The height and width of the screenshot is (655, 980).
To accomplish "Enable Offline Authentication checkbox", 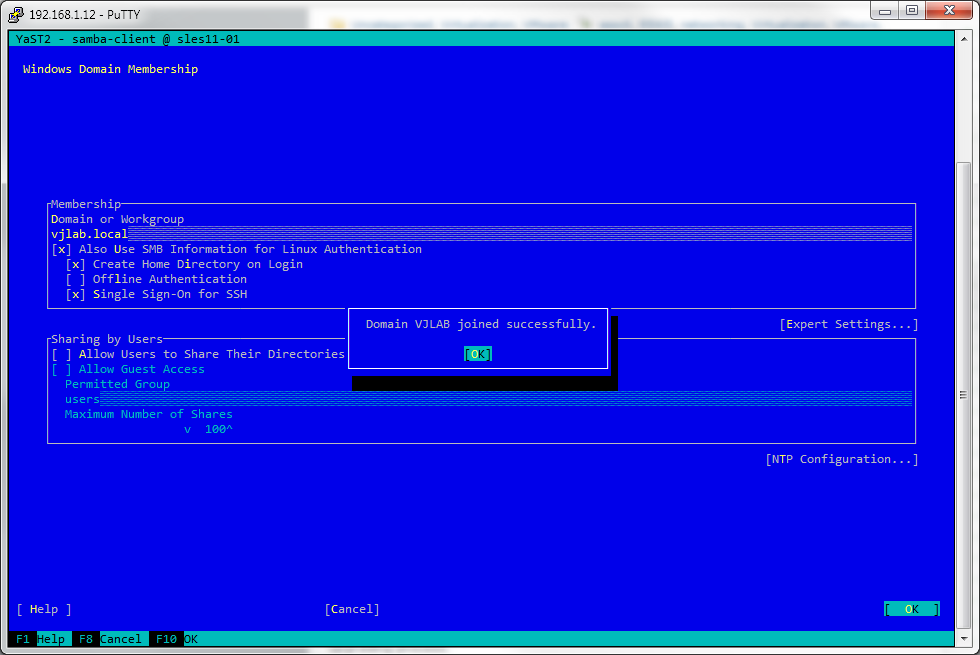I will 76,279.
